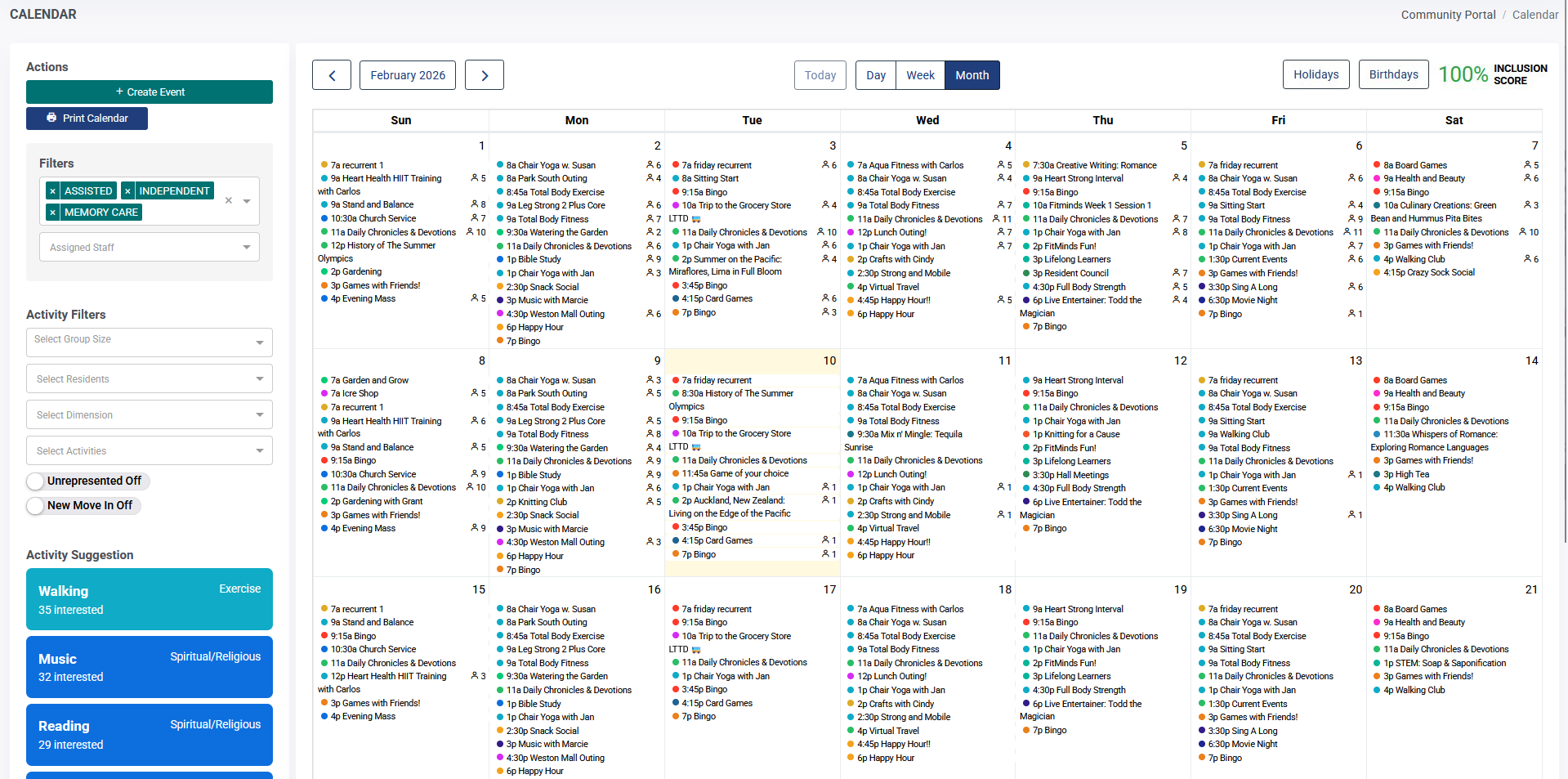Click the Birthdays button
The width and height of the screenshot is (1568, 779).
point(1393,74)
